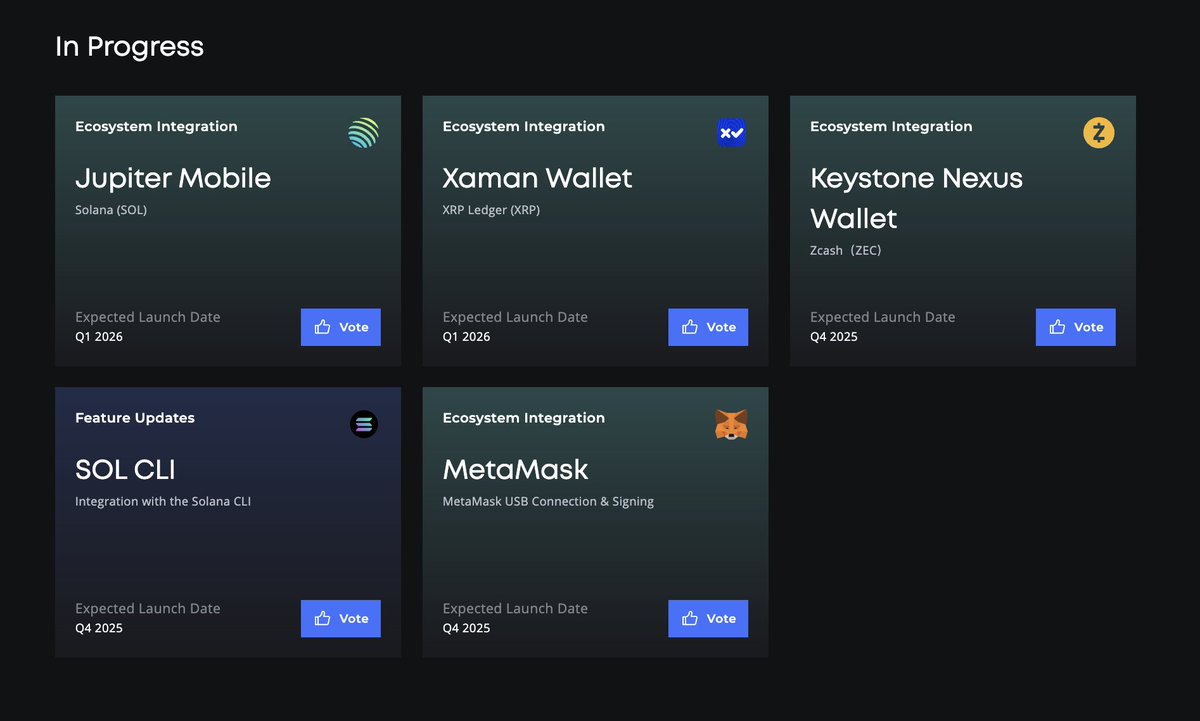Screen dimensions: 1200x721
Task: Click the Xaman Wallet logo icon
Action: point(732,133)
